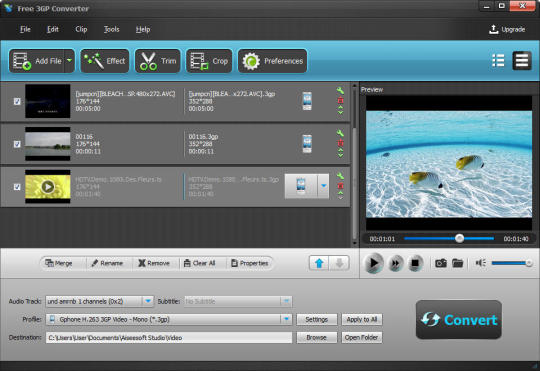Click the phone profile icon in 00116 row
Viewport: 540px width, 371px height.
click(307, 144)
